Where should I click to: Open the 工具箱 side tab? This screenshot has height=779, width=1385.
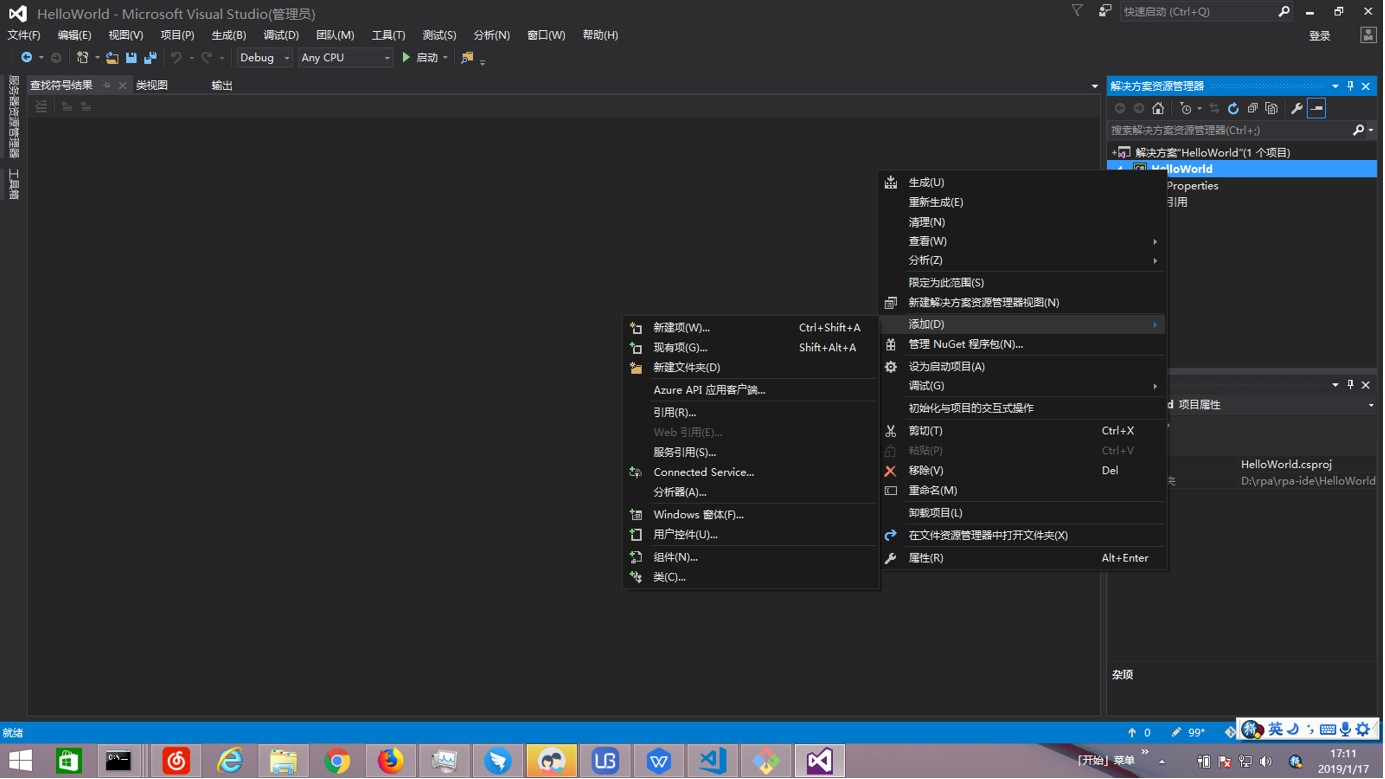(14, 184)
